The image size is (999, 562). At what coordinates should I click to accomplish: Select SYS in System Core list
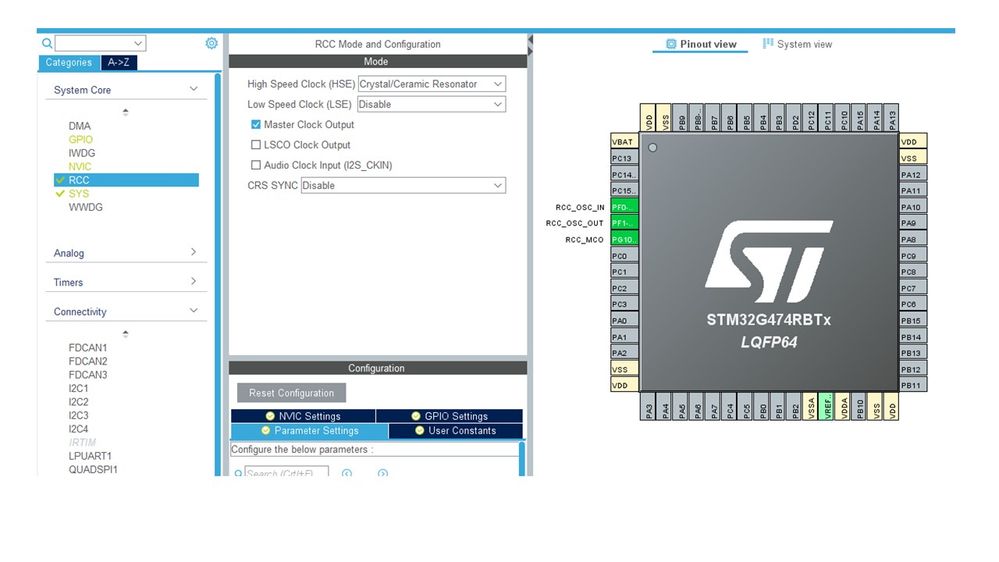(x=79, y=194)
